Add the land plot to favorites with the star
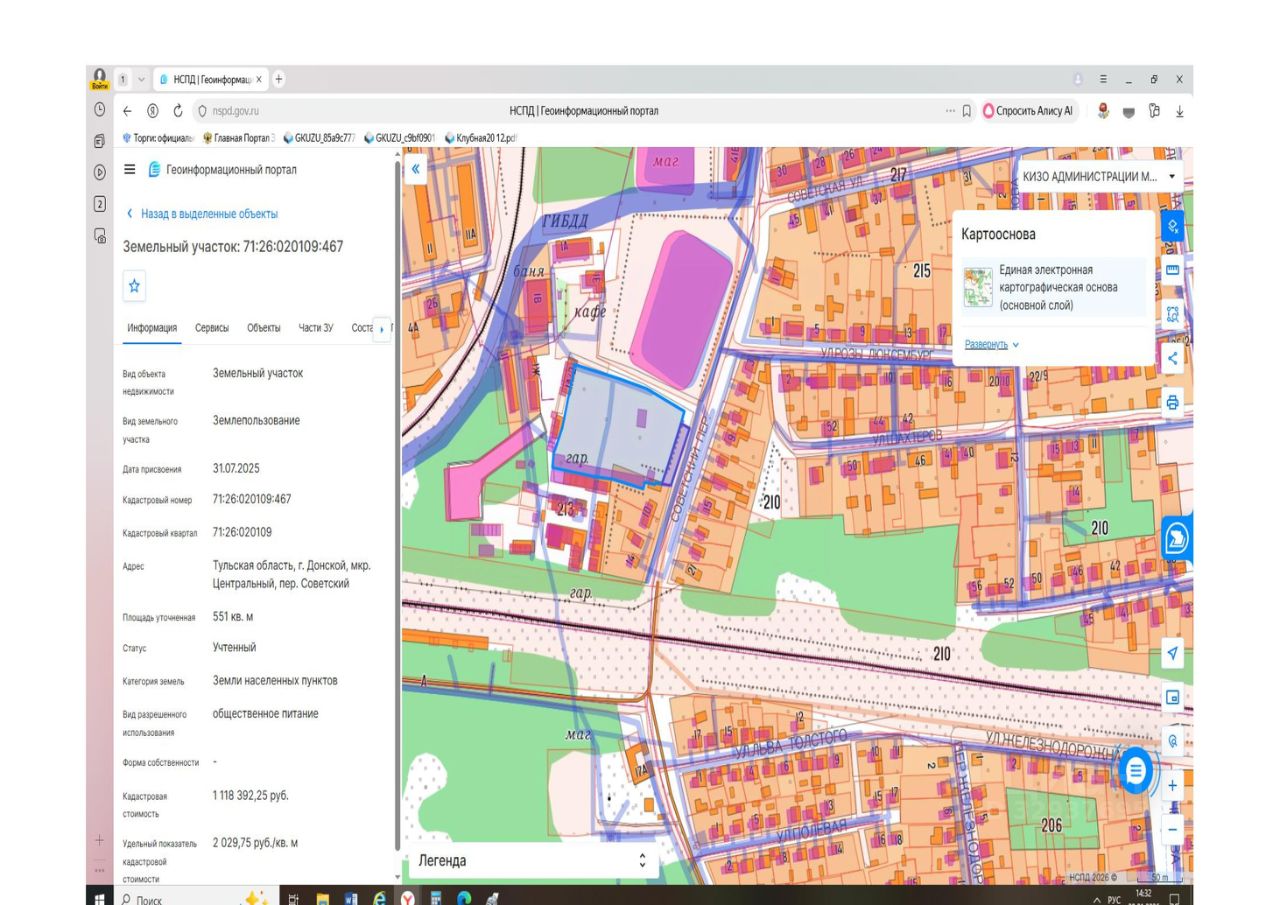 (135, 285)
